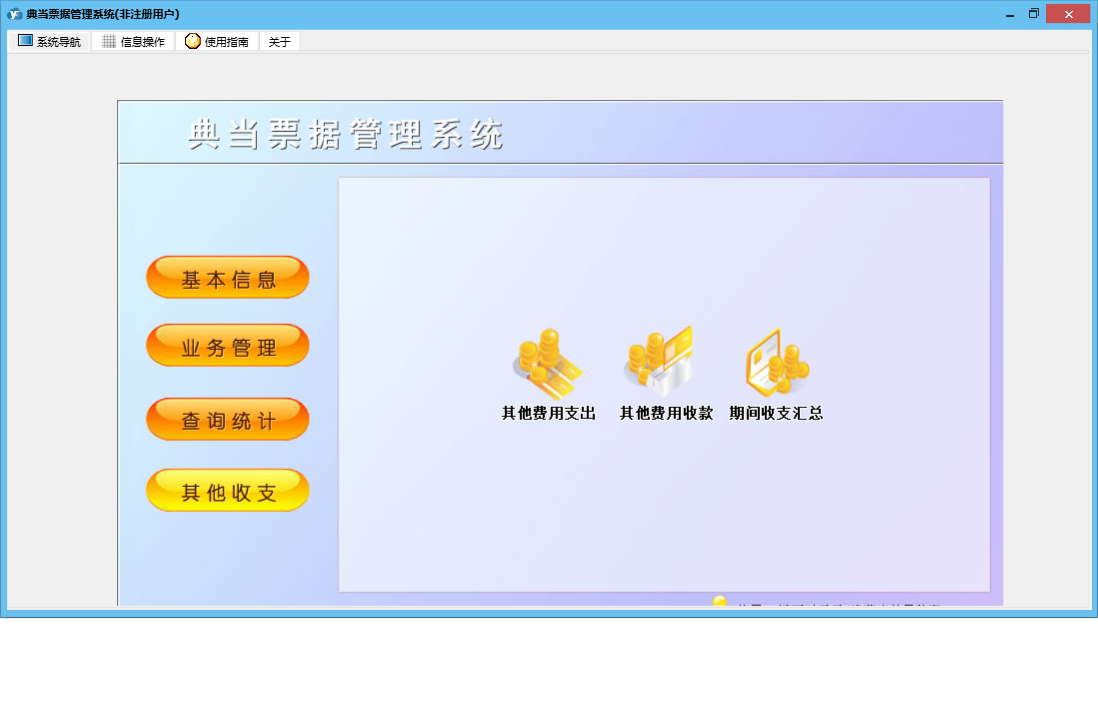The width and height of the screenshot is (1098, 722).
Task: Select the 业务管理 button
Action: pyautogui.click(x=228, y=345)
